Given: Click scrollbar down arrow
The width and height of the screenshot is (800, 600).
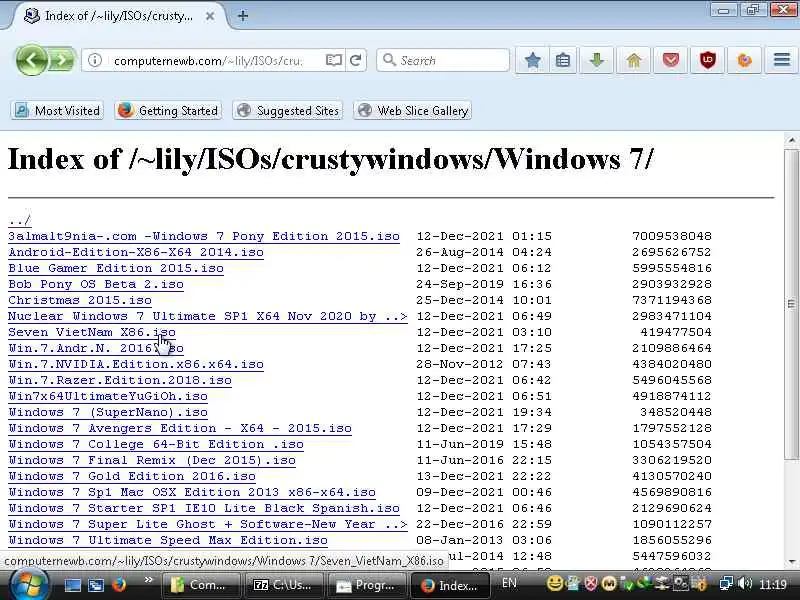Looking at the screenshot, I should pyautogui.click(x=791, y=562).
